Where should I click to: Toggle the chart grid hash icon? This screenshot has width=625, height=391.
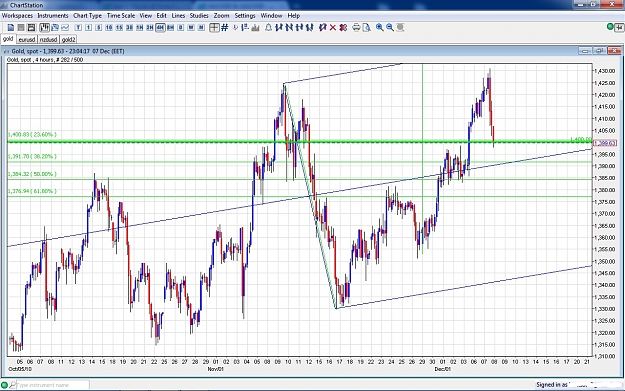[224, 28]
